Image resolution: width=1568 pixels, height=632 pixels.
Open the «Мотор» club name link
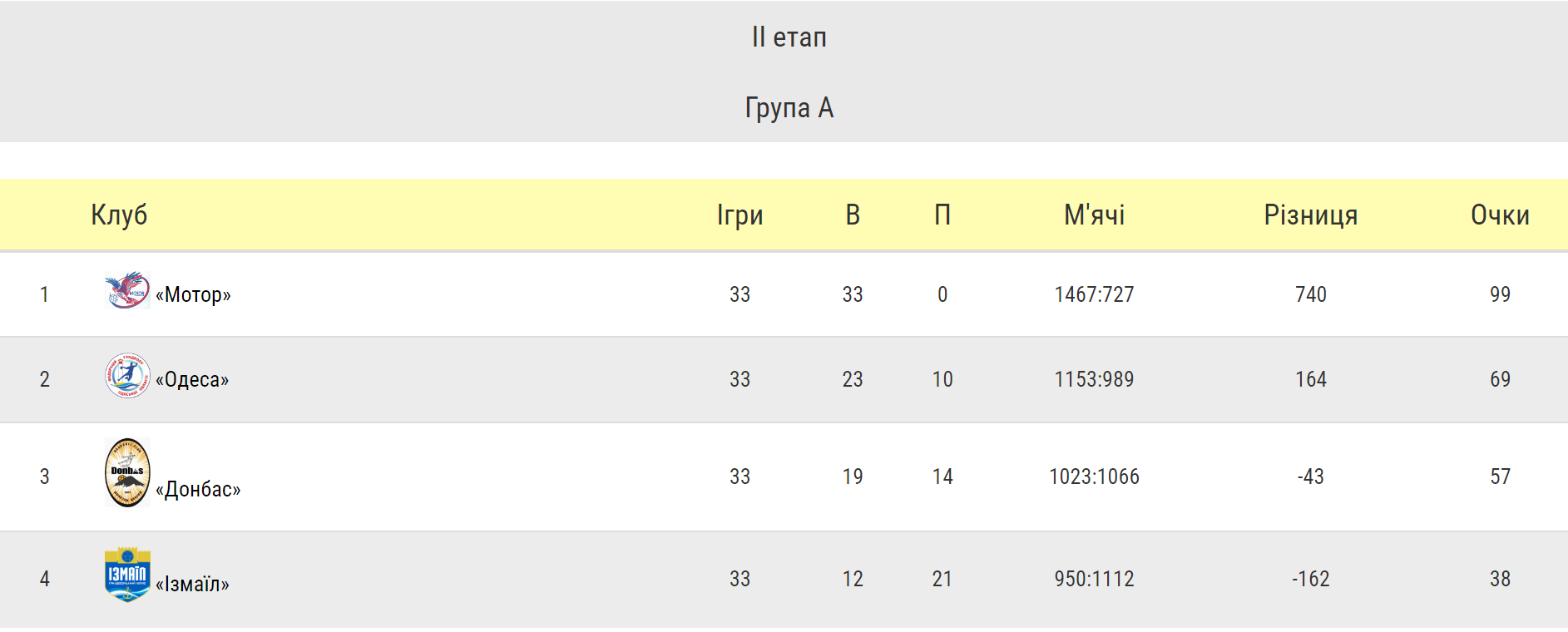tap(193, 294)
